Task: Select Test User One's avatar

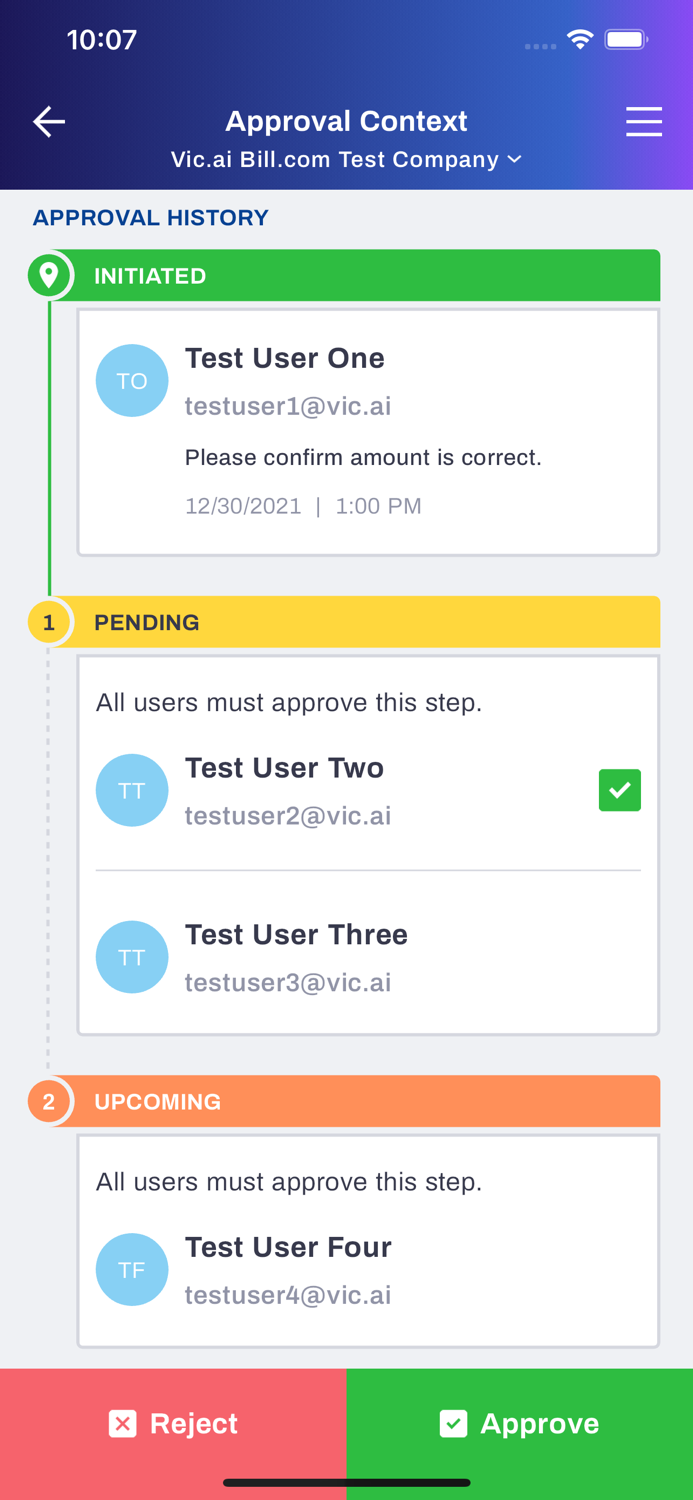Action: (132, 380)
